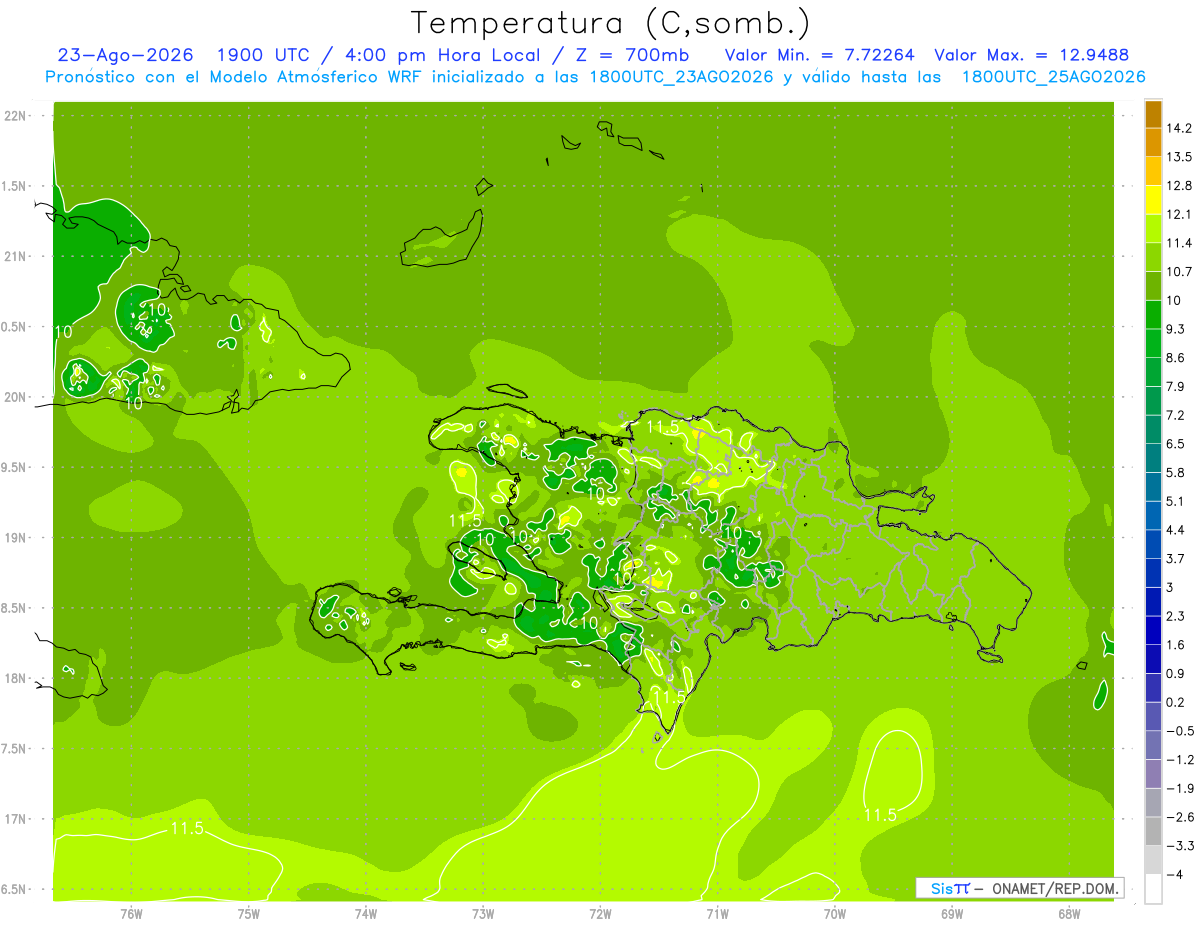
Task: Click the '-2.6' colorbar label
Action: pyautogui.click(x=1179, y=817)
